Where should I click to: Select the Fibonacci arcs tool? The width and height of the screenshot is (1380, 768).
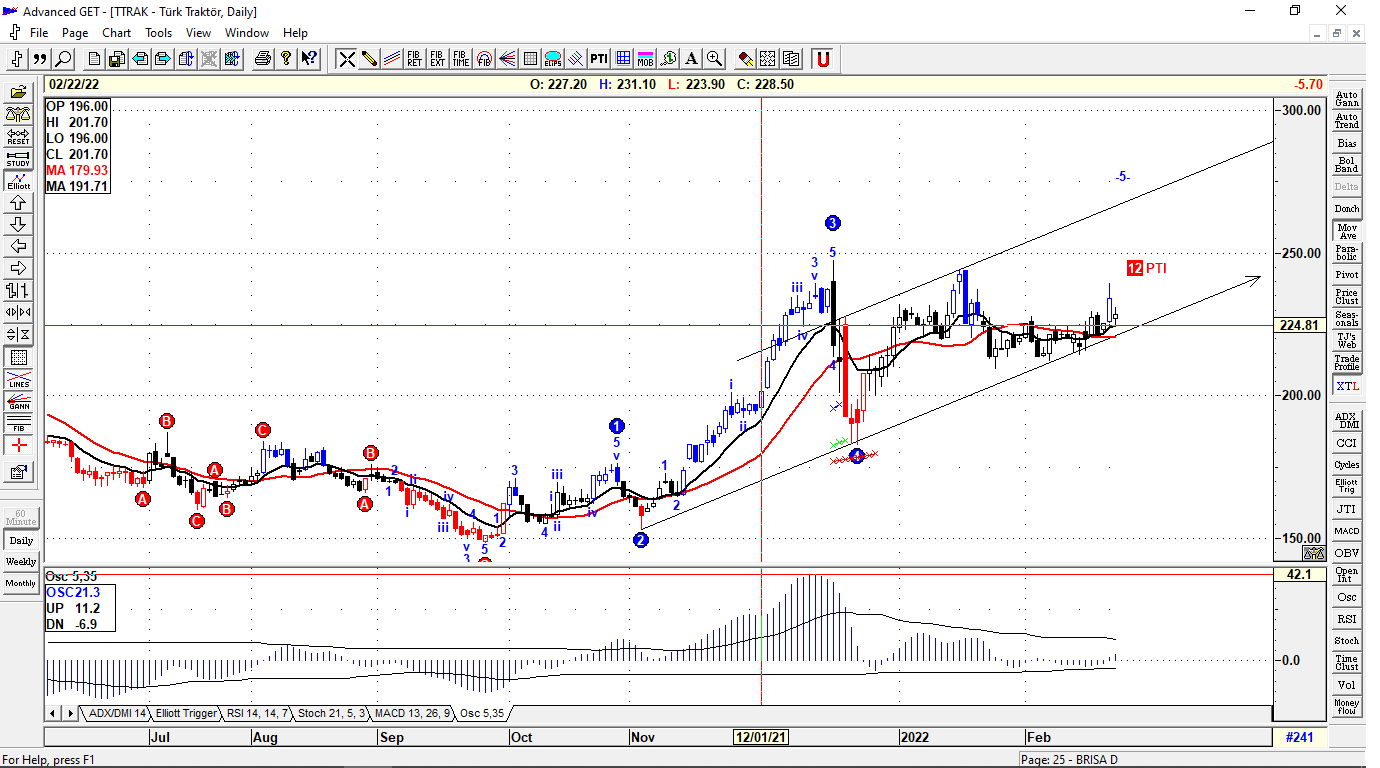point(484,59)
